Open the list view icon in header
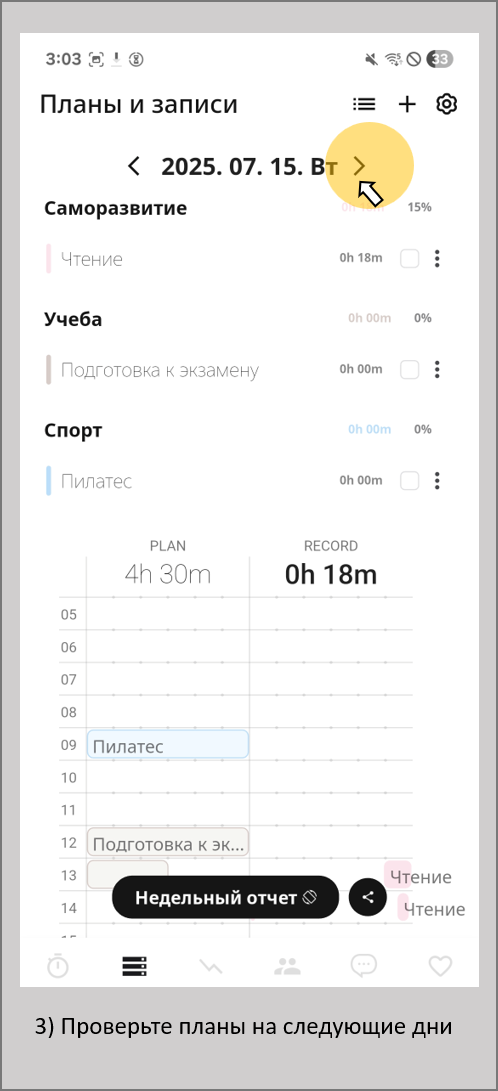The image size is (498, 1091). [x=364, y=104]
